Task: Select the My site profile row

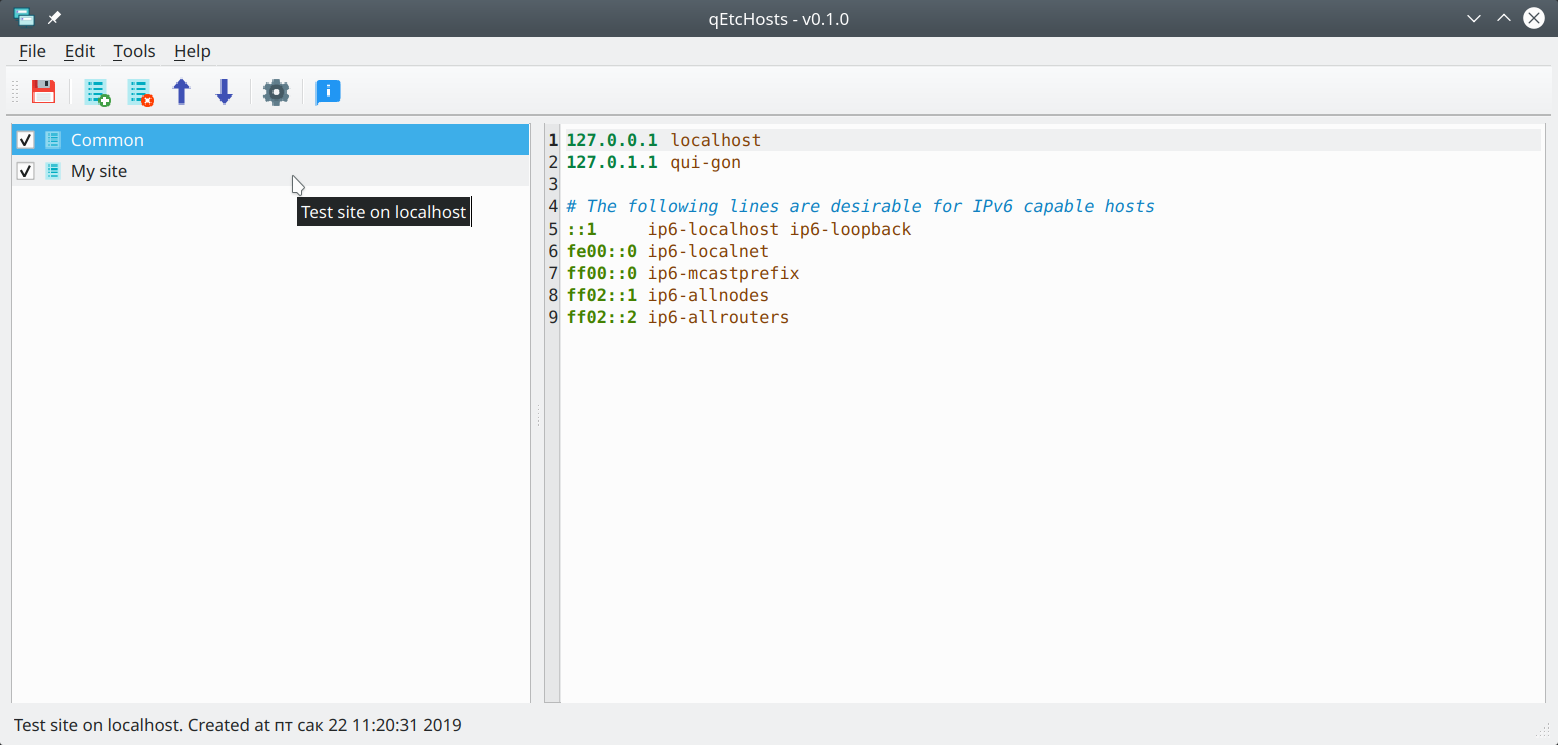Action: click(270, 171)
